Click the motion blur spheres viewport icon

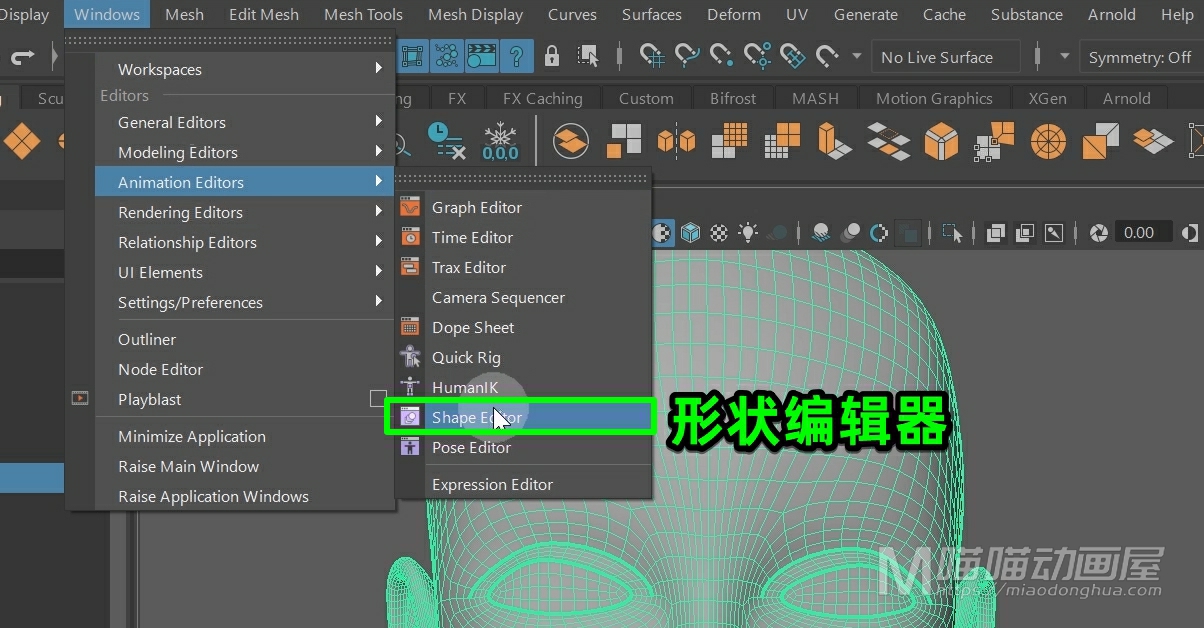[850, 233]
